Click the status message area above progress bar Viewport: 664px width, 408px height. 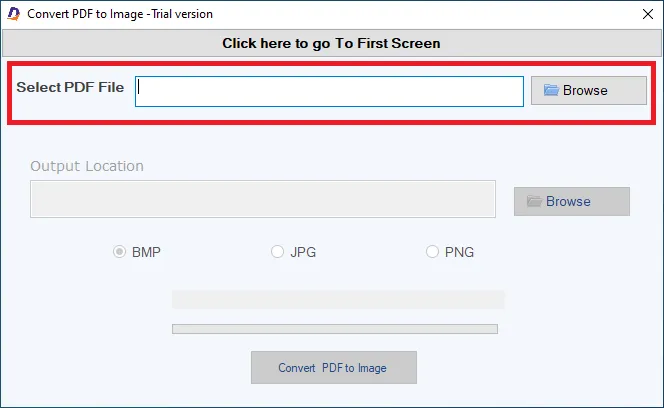coord(338,299)
